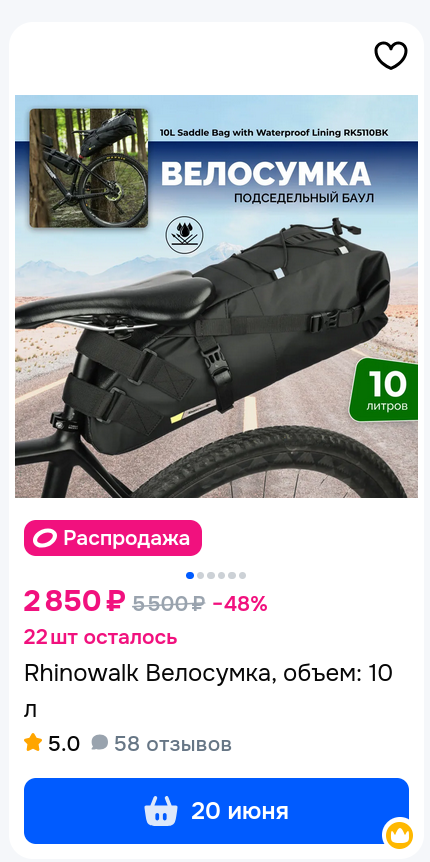Click the oval icon in the Распродажа badge

[45, 538]
